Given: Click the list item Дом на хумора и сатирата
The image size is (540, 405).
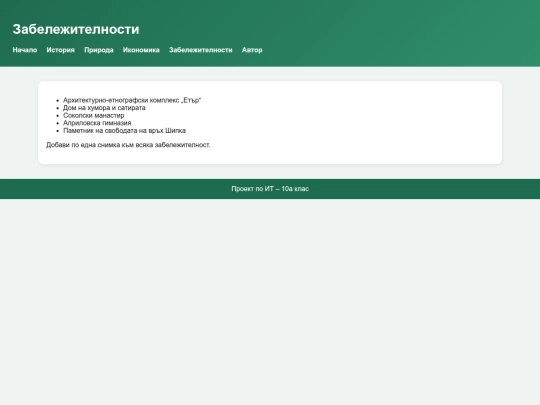Looking at the screenshot, I should 104,108.
